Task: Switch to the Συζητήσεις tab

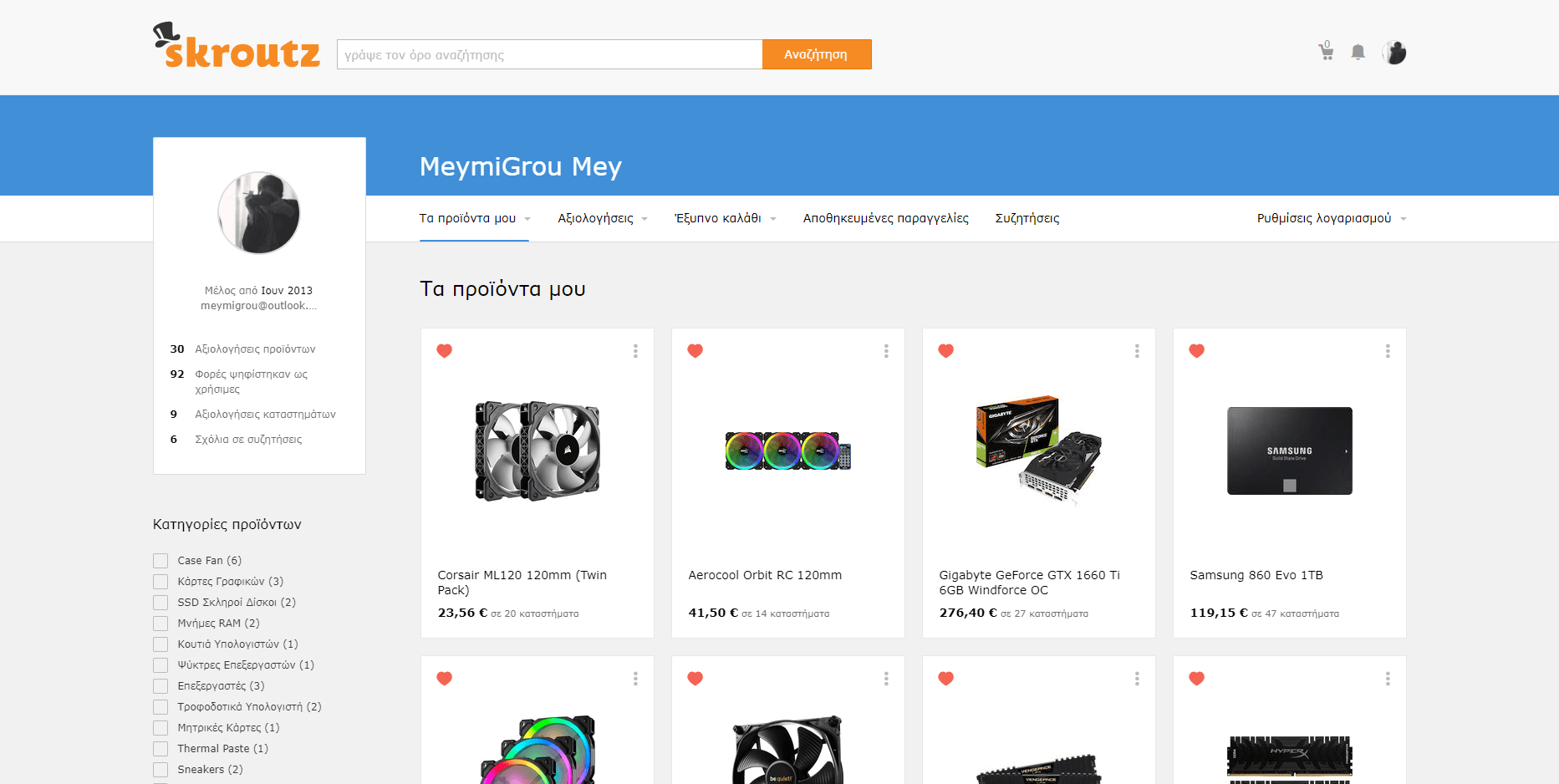Action: [x=1027, y=218]
